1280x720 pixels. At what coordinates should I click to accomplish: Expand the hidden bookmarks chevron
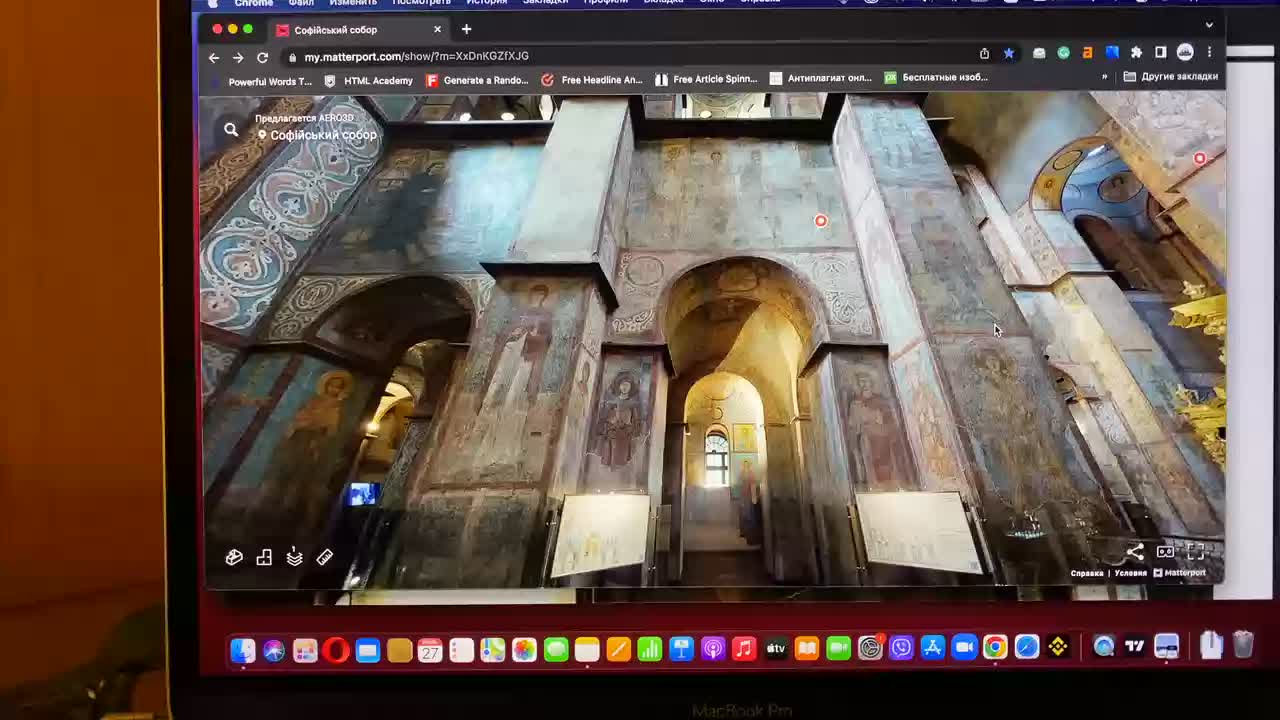(1105, 76)
